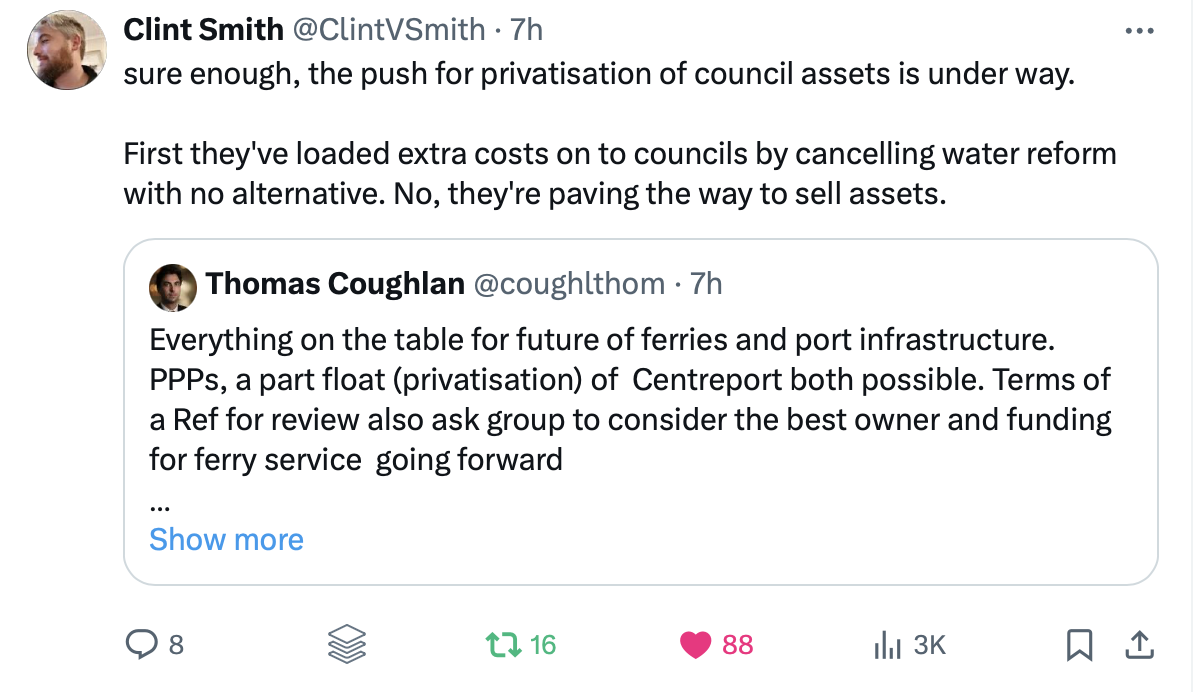Image resolution: width=1200 pixels, height=692 pixels.
Task: Click the @coughlthom handle
Action: coord(568,284)
